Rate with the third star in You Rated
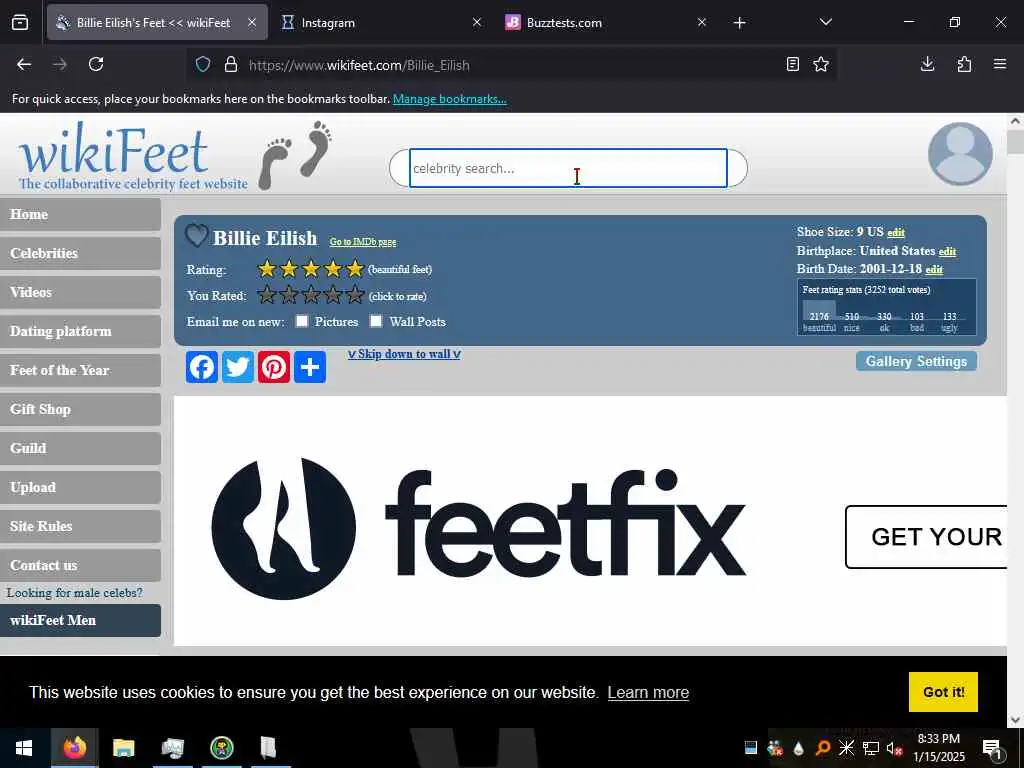The width and height of the screenshot is (1024, 768). [311, 295]
